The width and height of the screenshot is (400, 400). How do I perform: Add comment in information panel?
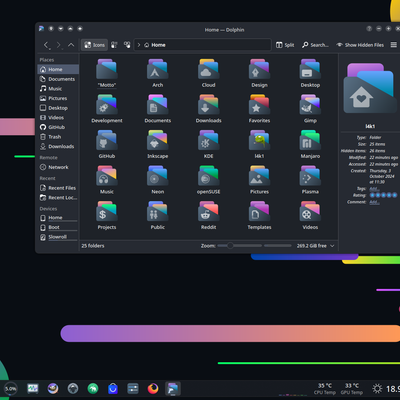374,202
